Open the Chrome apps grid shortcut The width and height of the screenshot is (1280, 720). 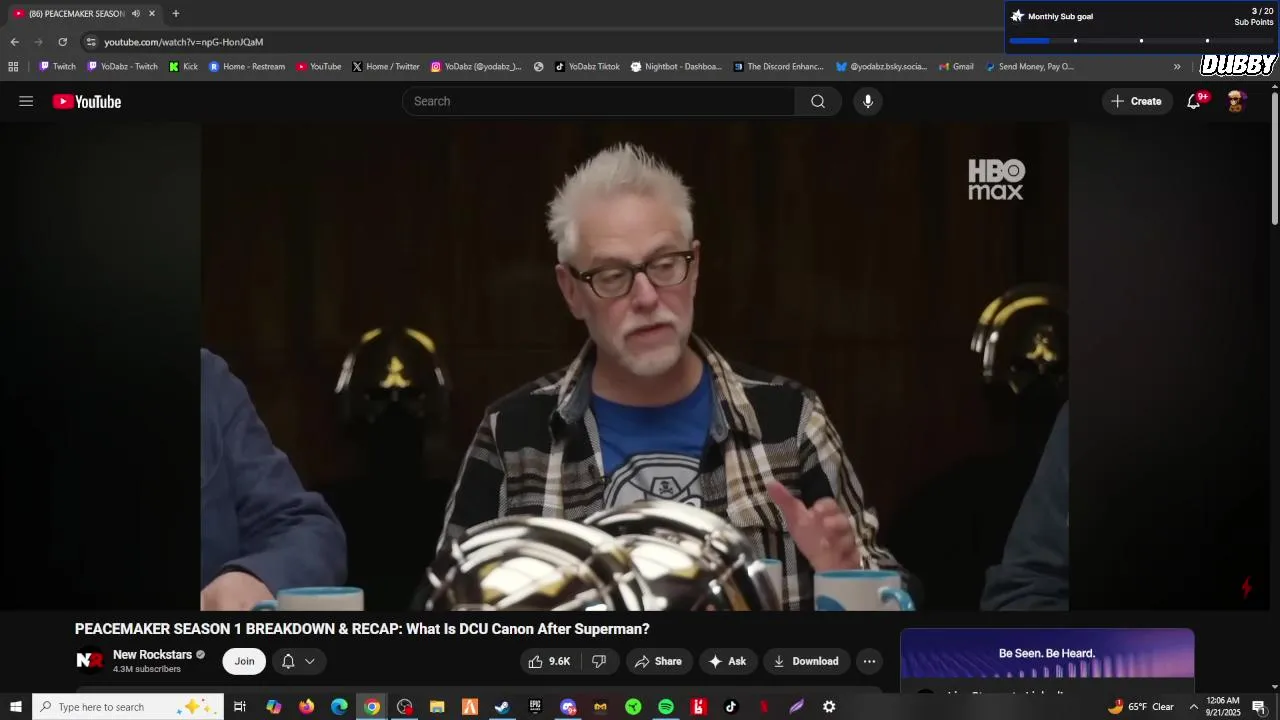(x=13, y=67)
